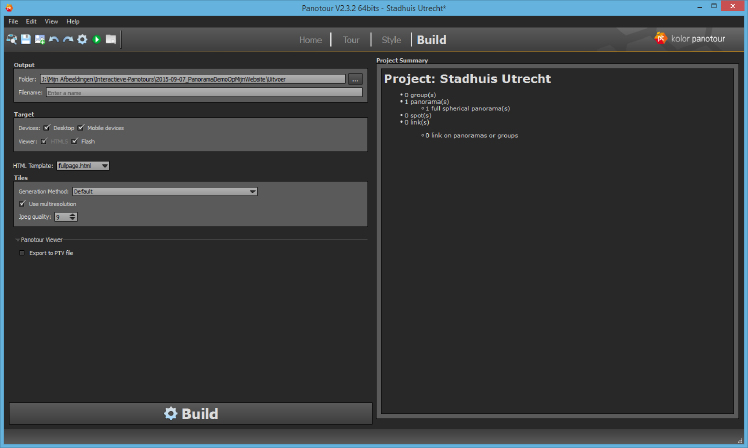Click the Jpeg quality spinner
The height and width of the screenshot is (448, 748).
66,217
